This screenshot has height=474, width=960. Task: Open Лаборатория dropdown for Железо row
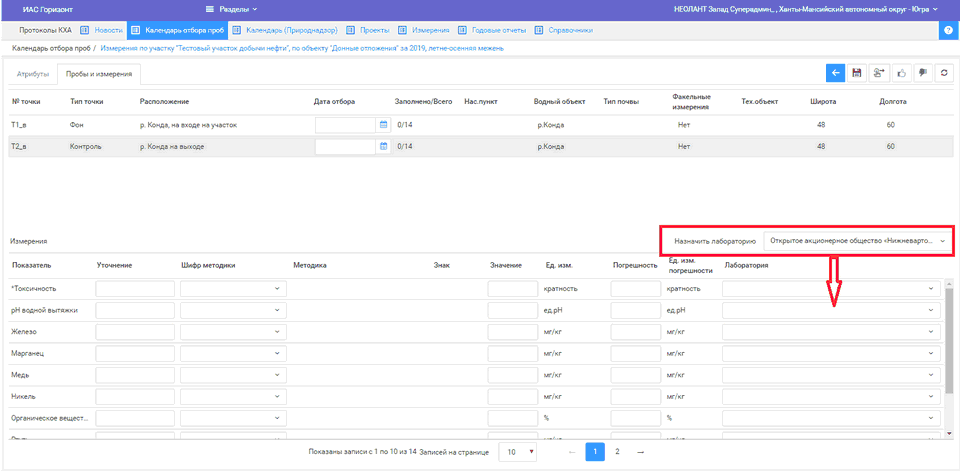[831, 331]
